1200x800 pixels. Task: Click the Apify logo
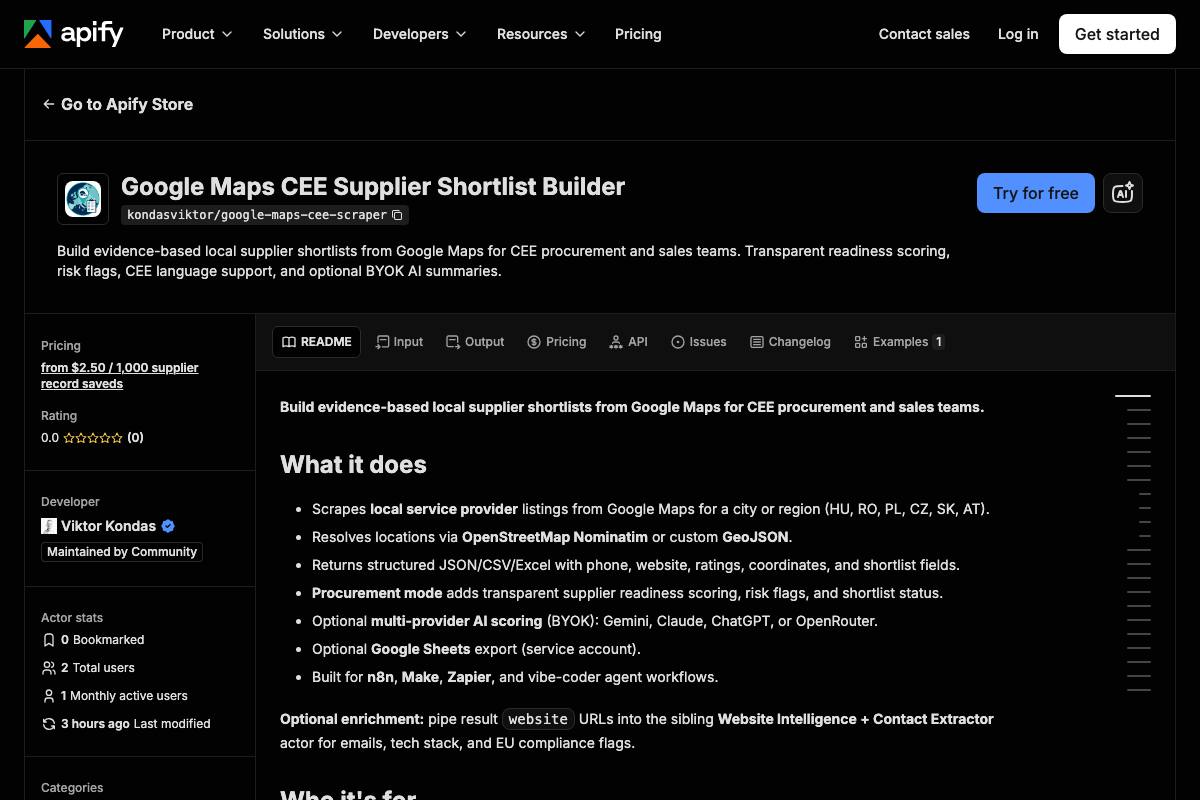(x=73, y=34)
